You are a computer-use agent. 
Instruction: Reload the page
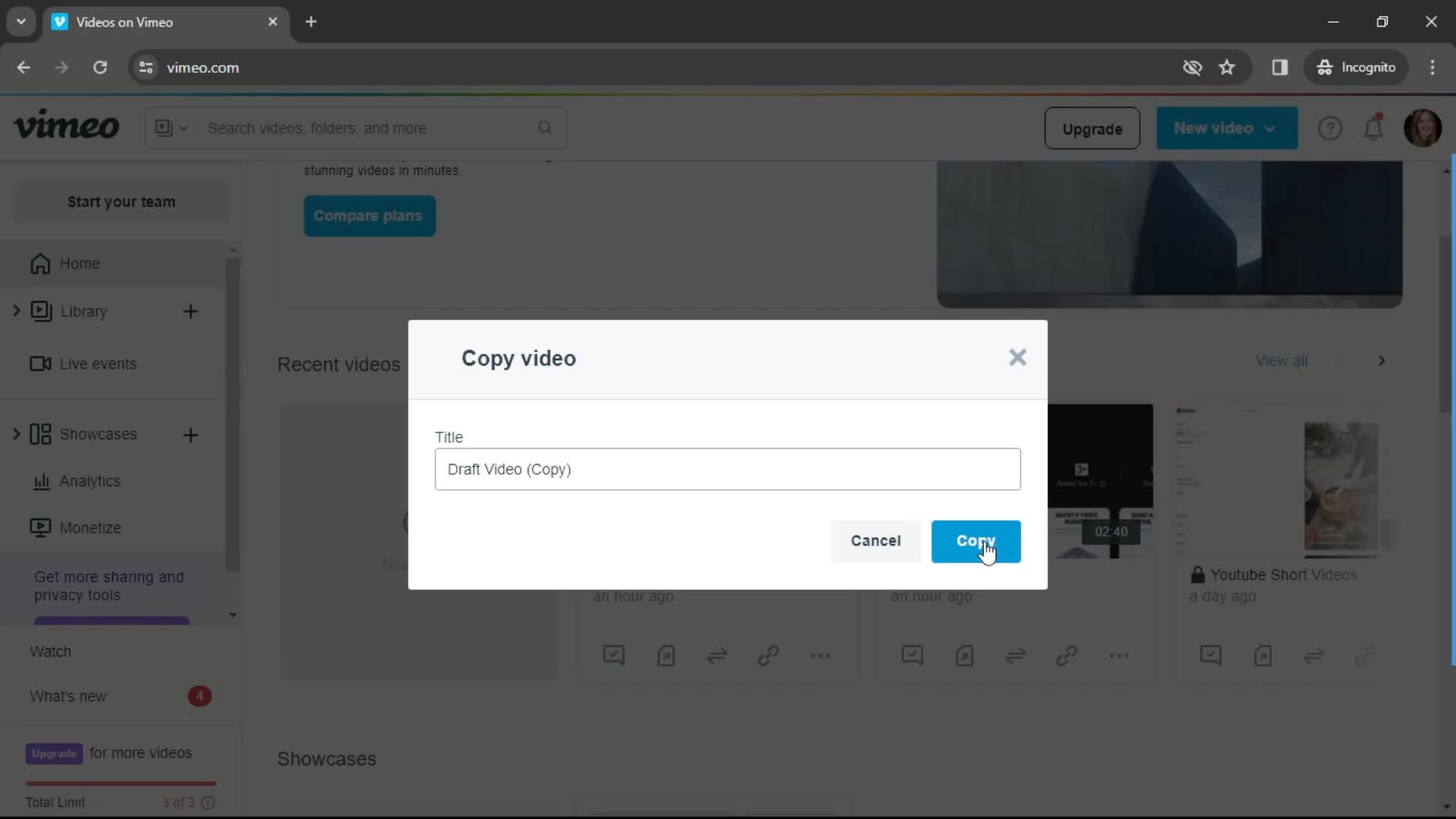100,67
